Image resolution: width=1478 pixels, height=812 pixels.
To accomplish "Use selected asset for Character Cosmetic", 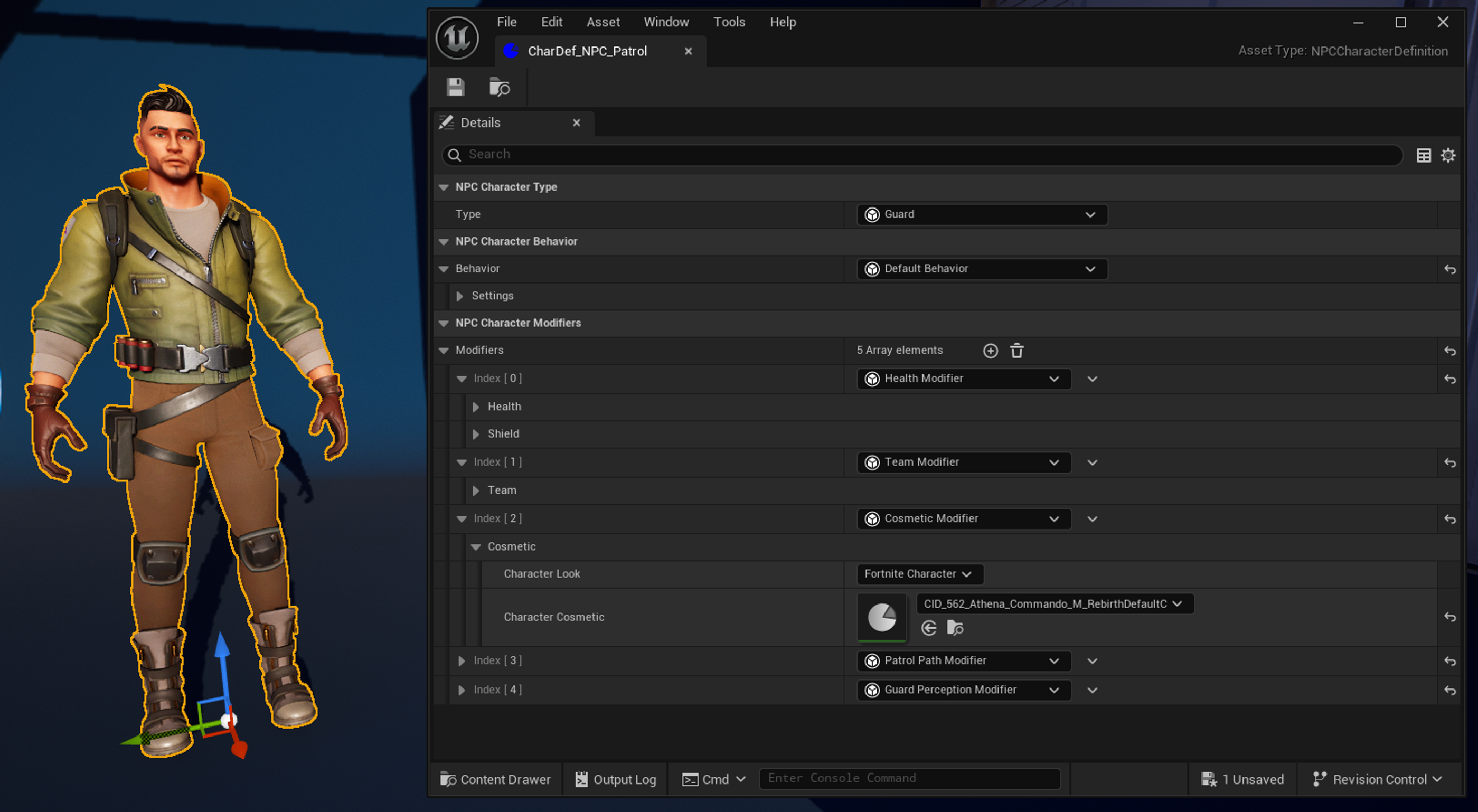I will [x=929, y=628].
